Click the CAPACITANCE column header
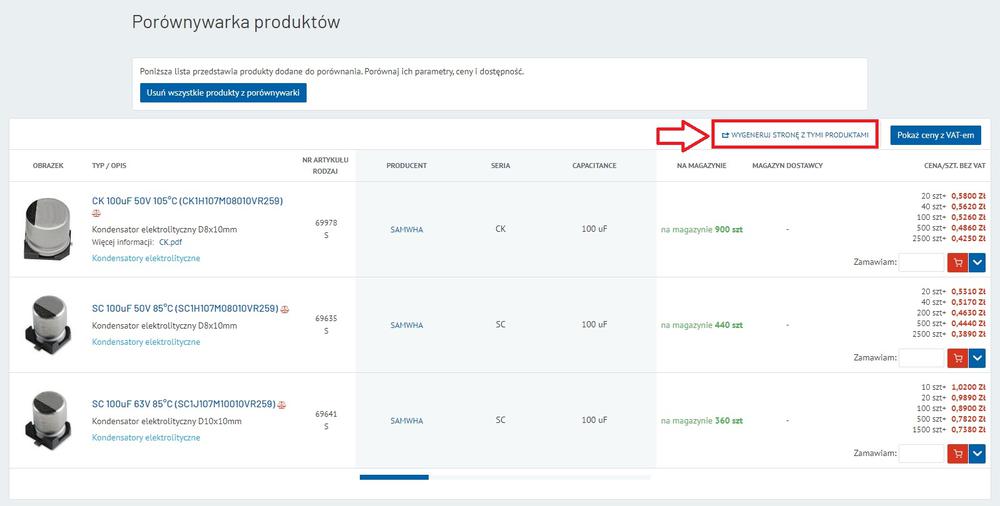 [594, 165]
